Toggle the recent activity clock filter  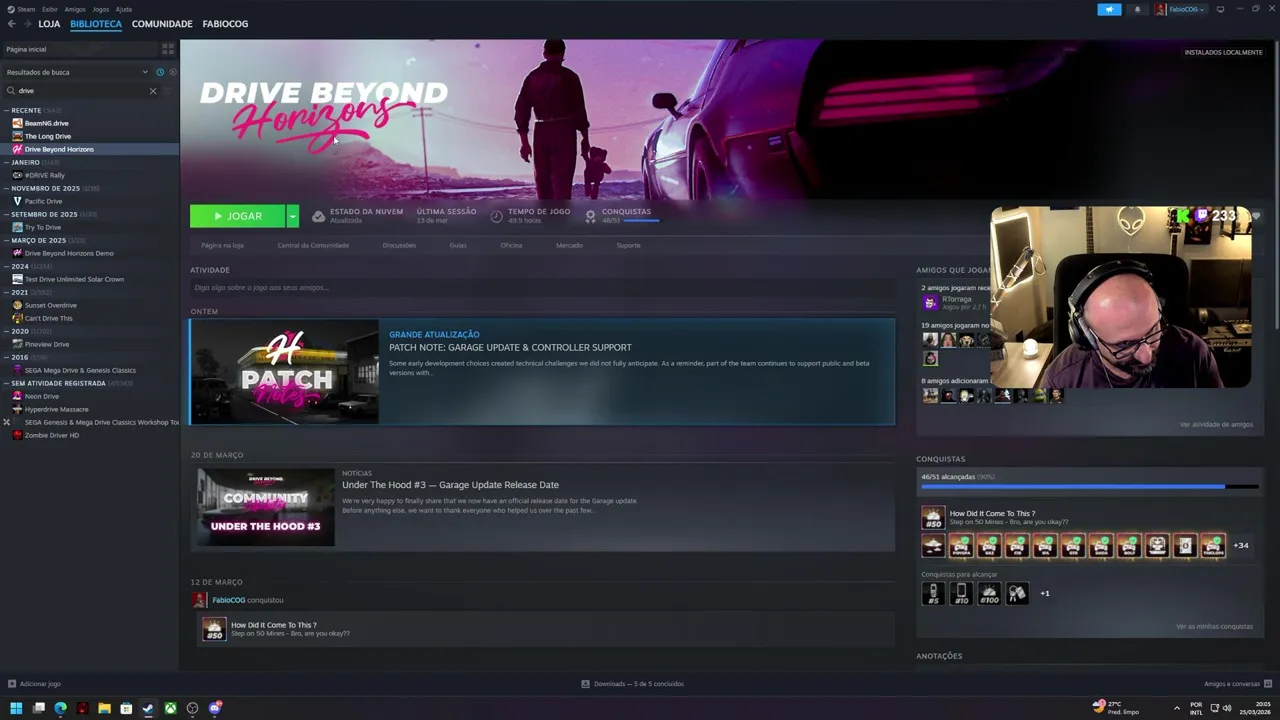(159, 72)
